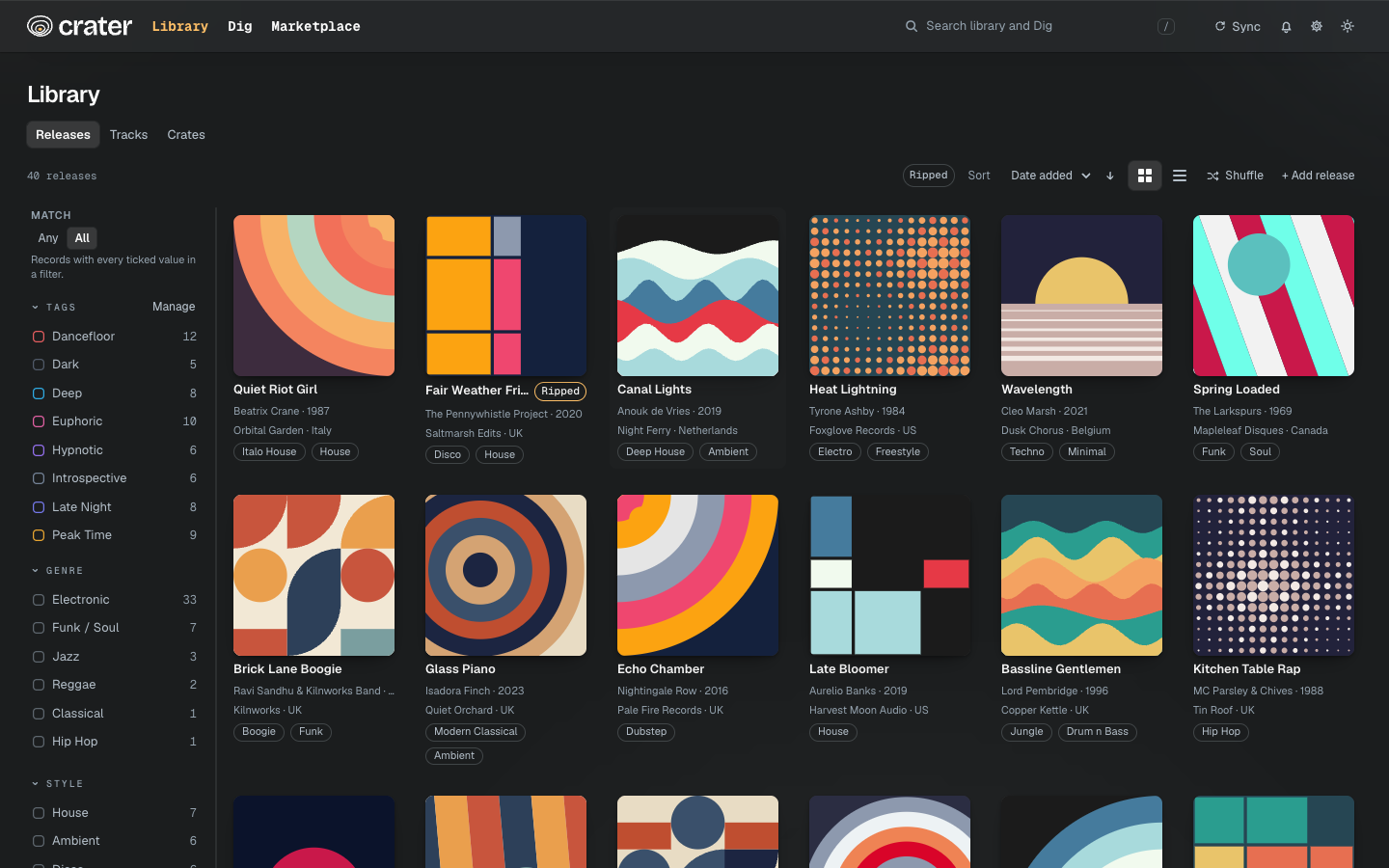1389x868 pixels.
Task: Open Glass Piano album cover
Action: pos(505,575)
